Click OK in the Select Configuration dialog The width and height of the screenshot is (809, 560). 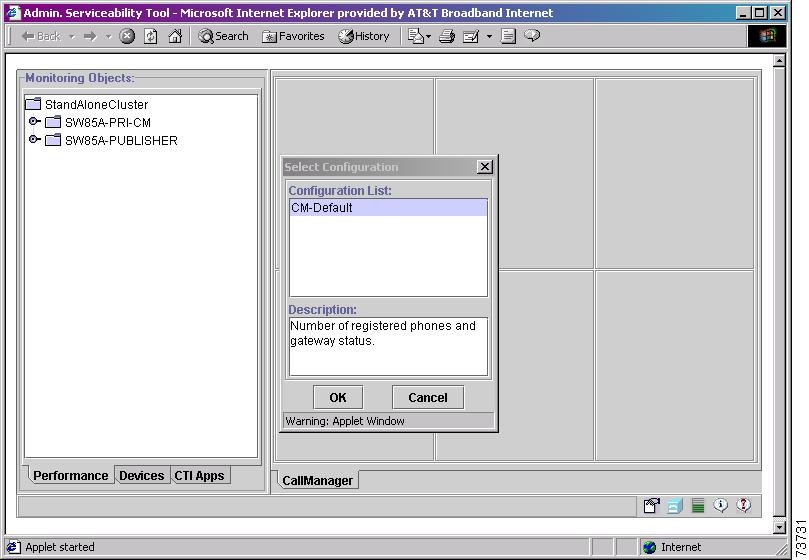(x=338, y=397)
